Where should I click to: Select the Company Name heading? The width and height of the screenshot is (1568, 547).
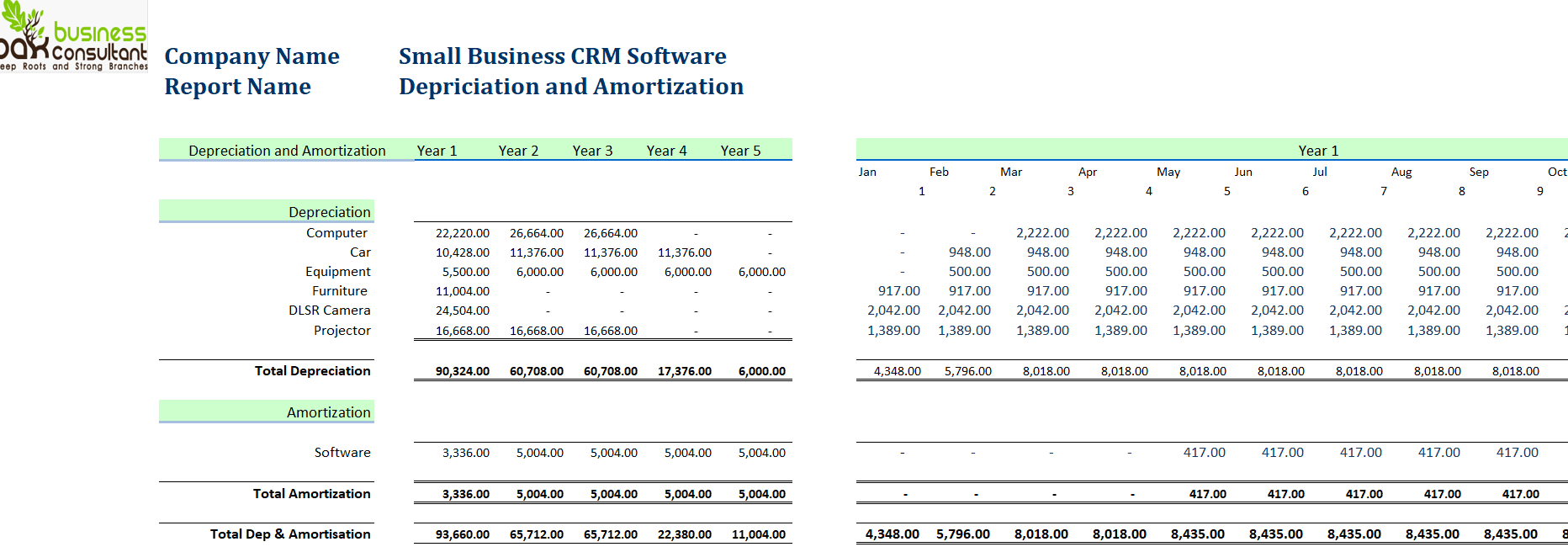[x=252, y=56]
